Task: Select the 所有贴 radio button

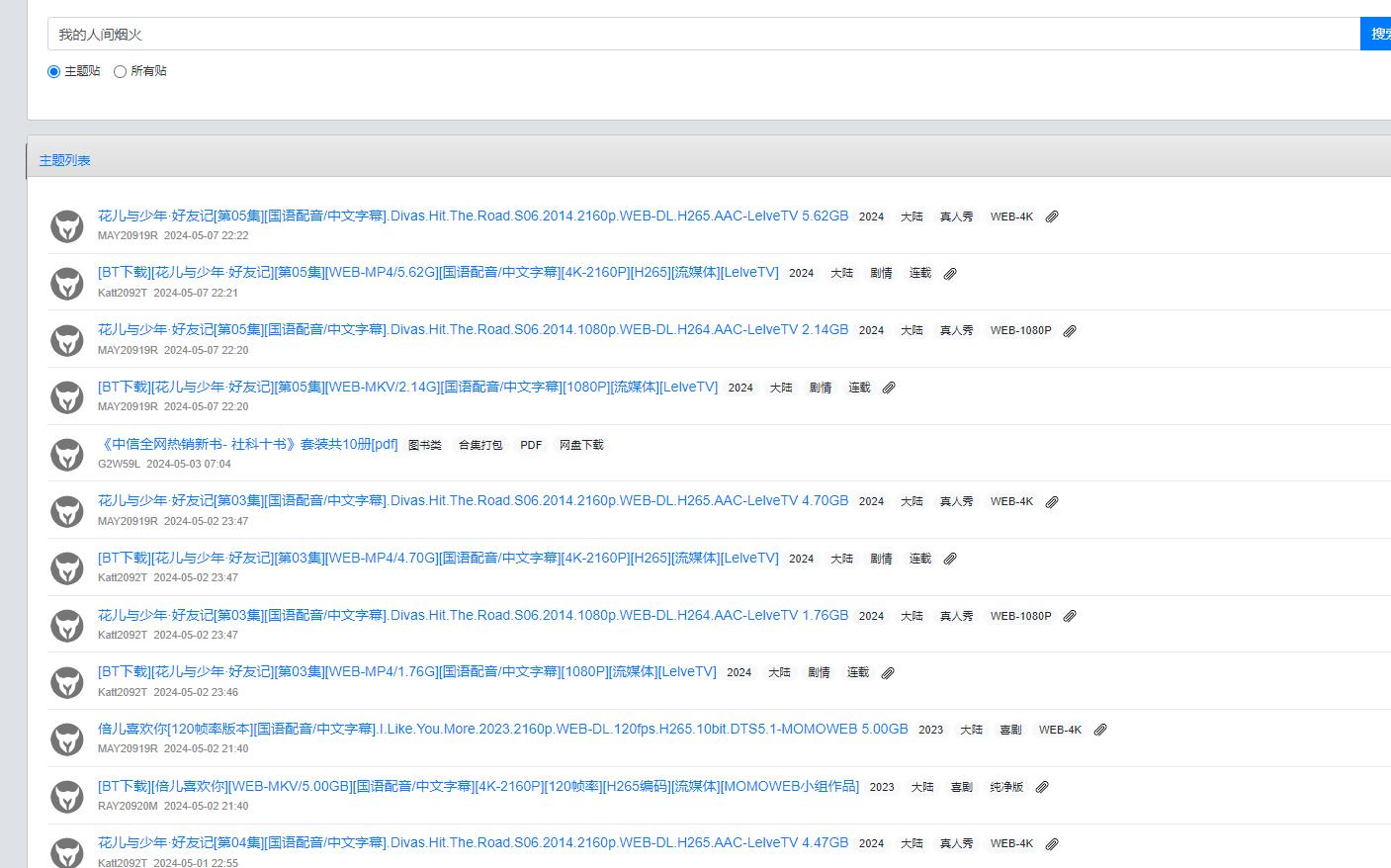Action: click(120, 71)
